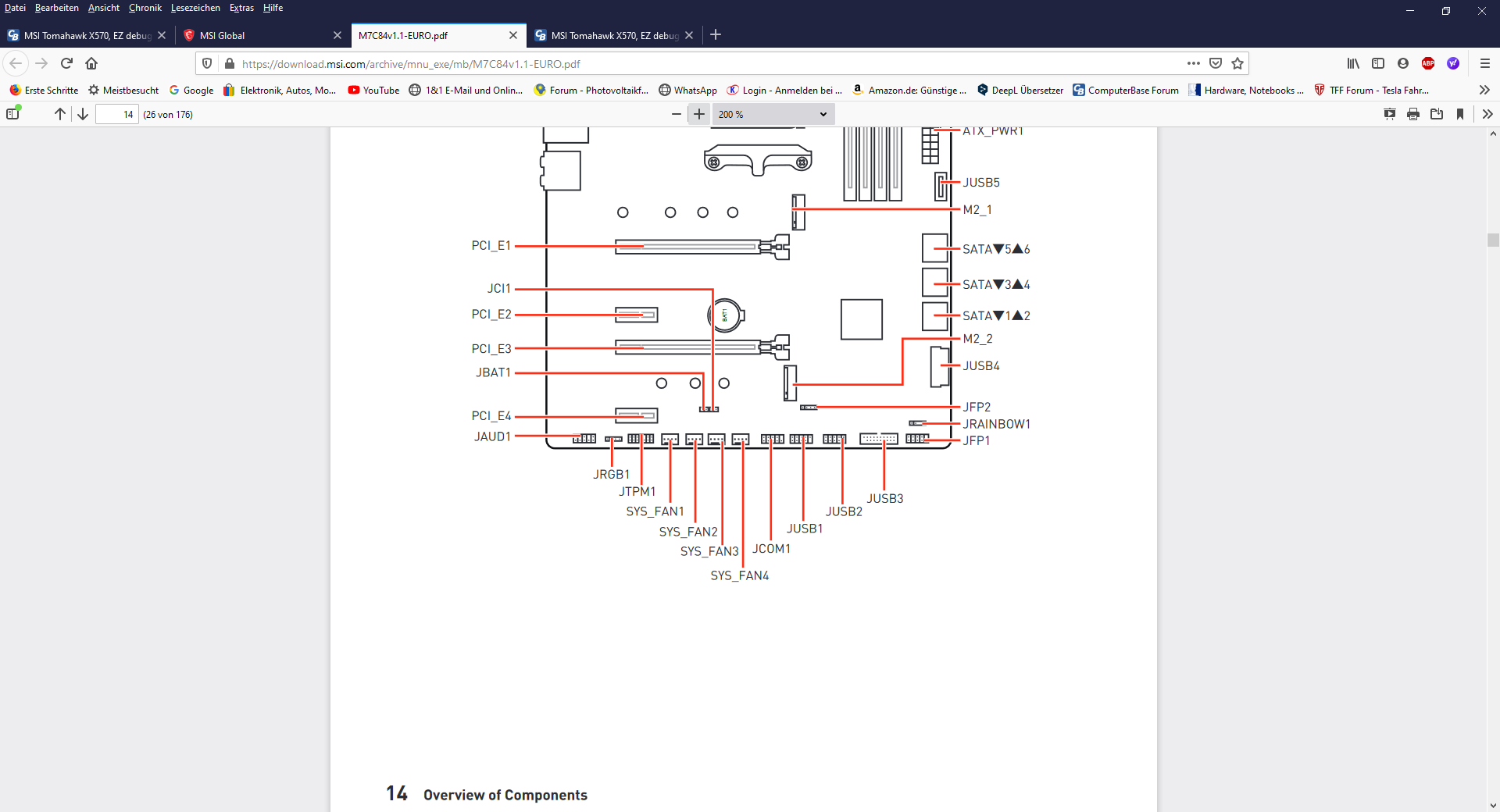This screenshot has height=812, width=1500.
Task: Open the TFF Forum - Tesla bookmark
Action: tap(1372, 90)
